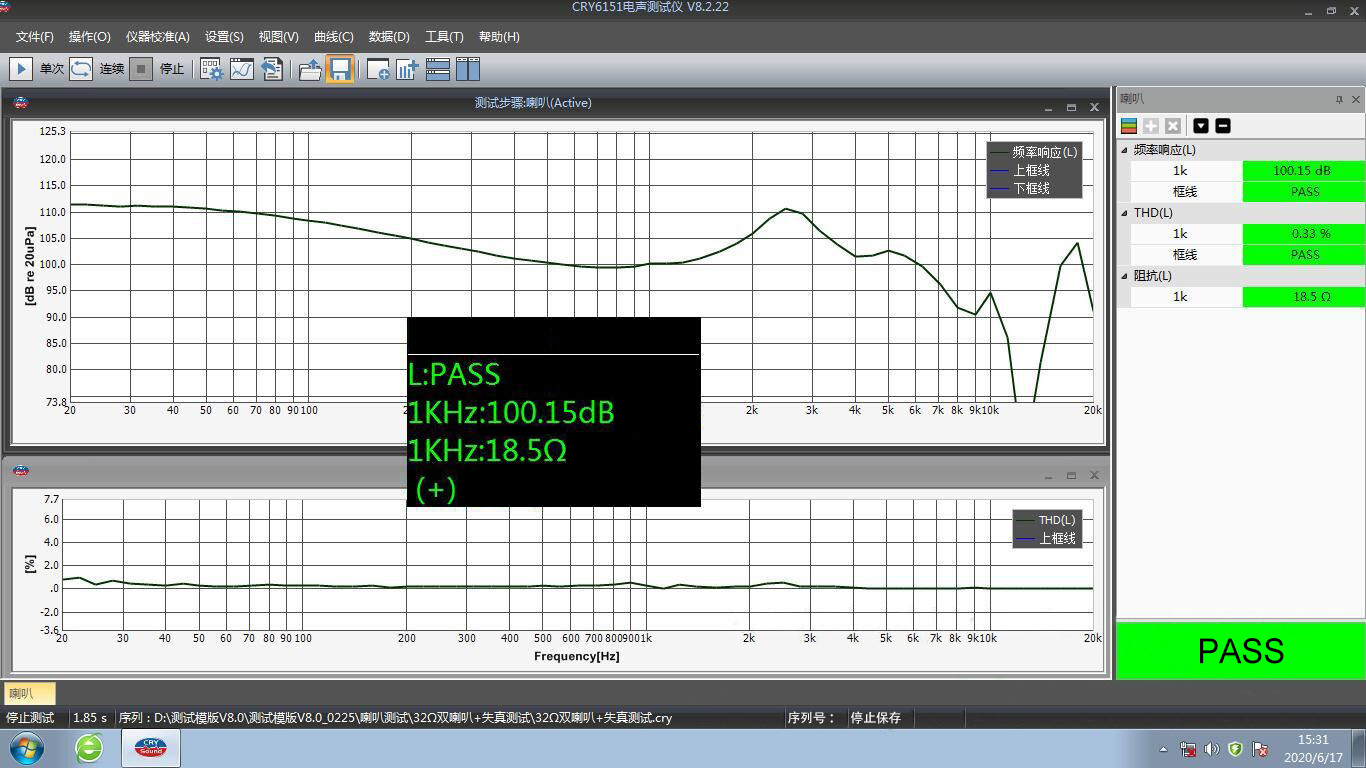Open the Windows Start button
This screenshot has width=1366, height=768.
[x=27, y=748]
